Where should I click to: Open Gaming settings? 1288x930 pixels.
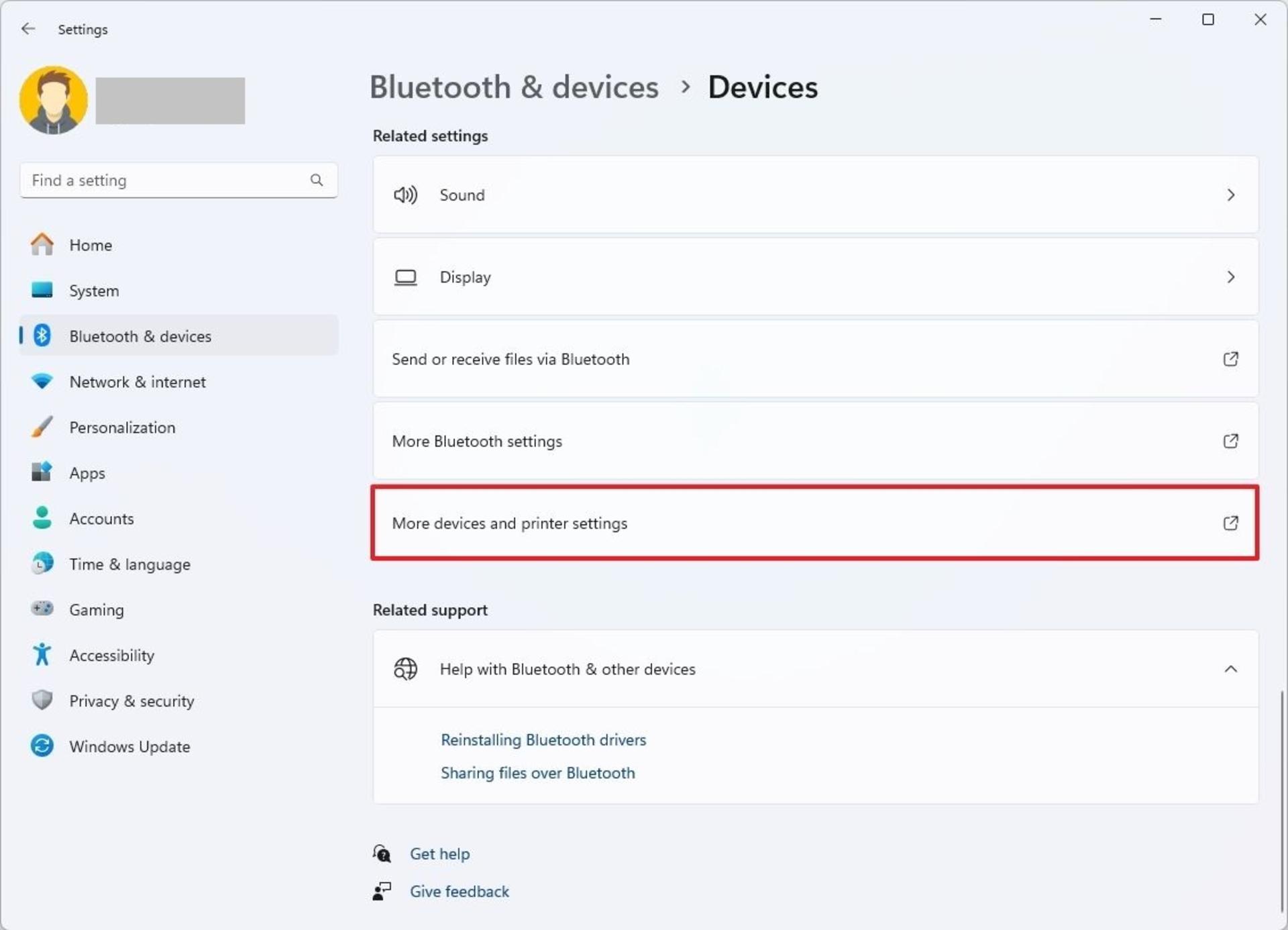(x=178, y=609)
